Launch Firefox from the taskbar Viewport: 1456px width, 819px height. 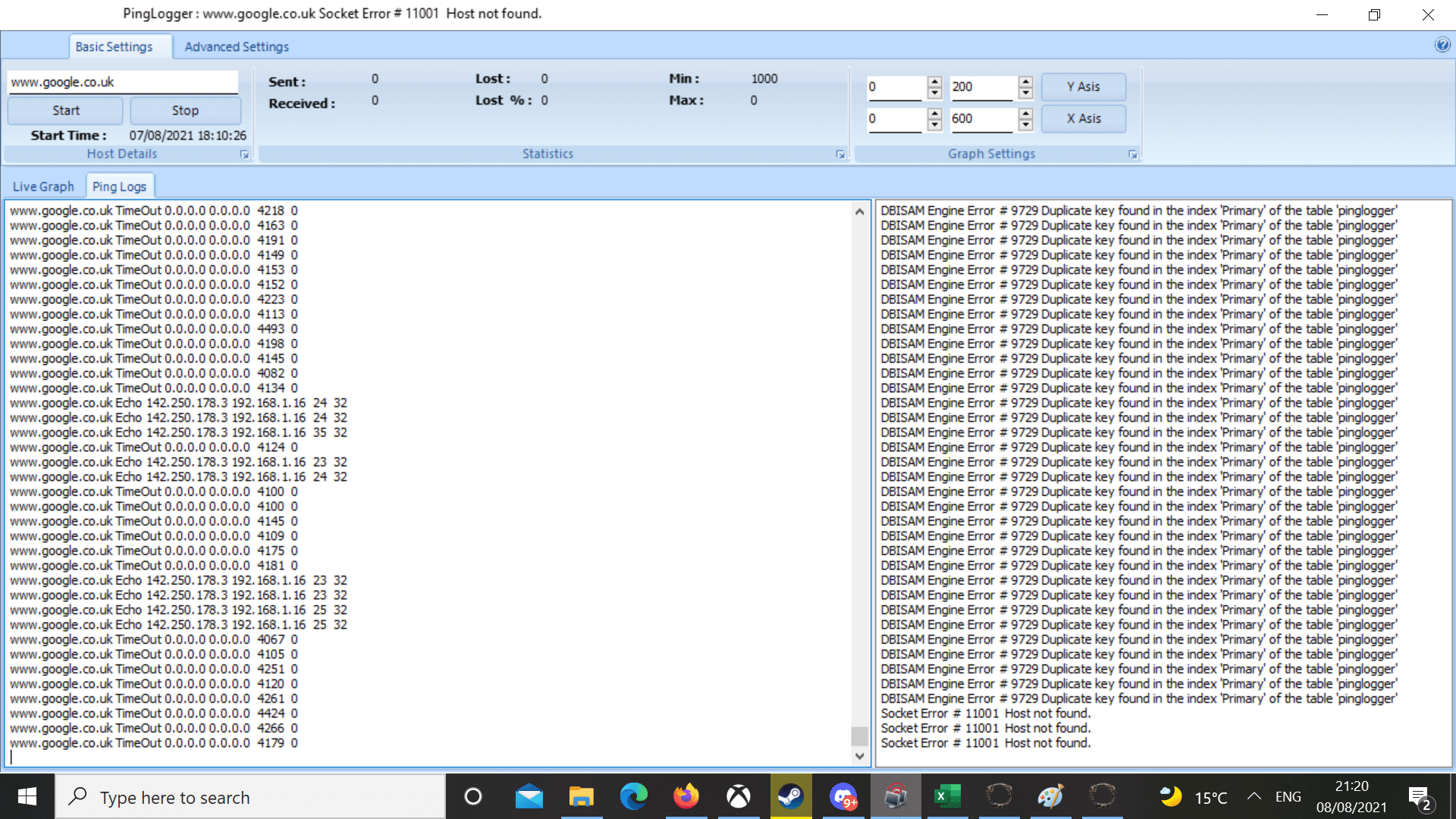pos(686,796)
